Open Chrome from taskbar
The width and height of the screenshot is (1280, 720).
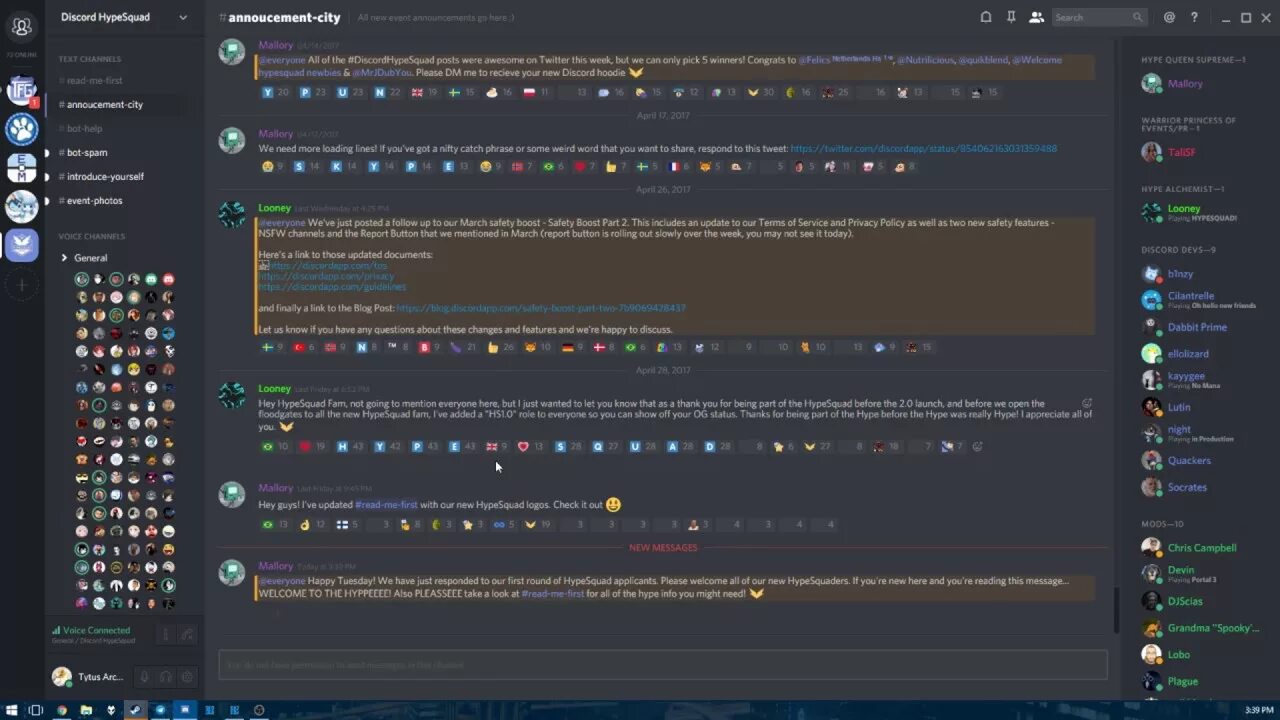pos(62,710)
